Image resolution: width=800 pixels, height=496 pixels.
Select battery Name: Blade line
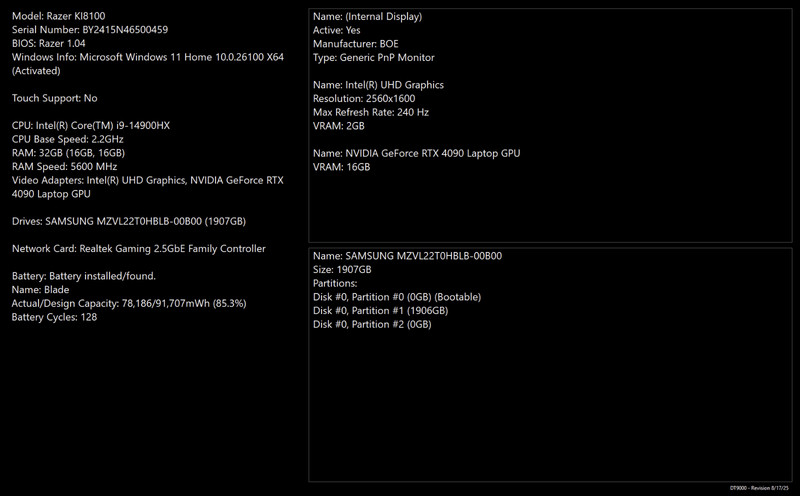(x=41, y=290)
